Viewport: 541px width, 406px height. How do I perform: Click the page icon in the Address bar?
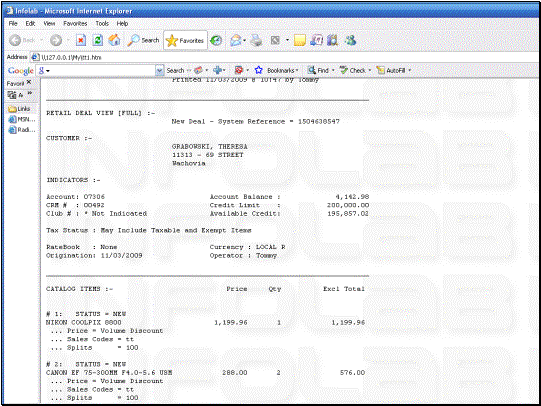click(x=35, y=57)
